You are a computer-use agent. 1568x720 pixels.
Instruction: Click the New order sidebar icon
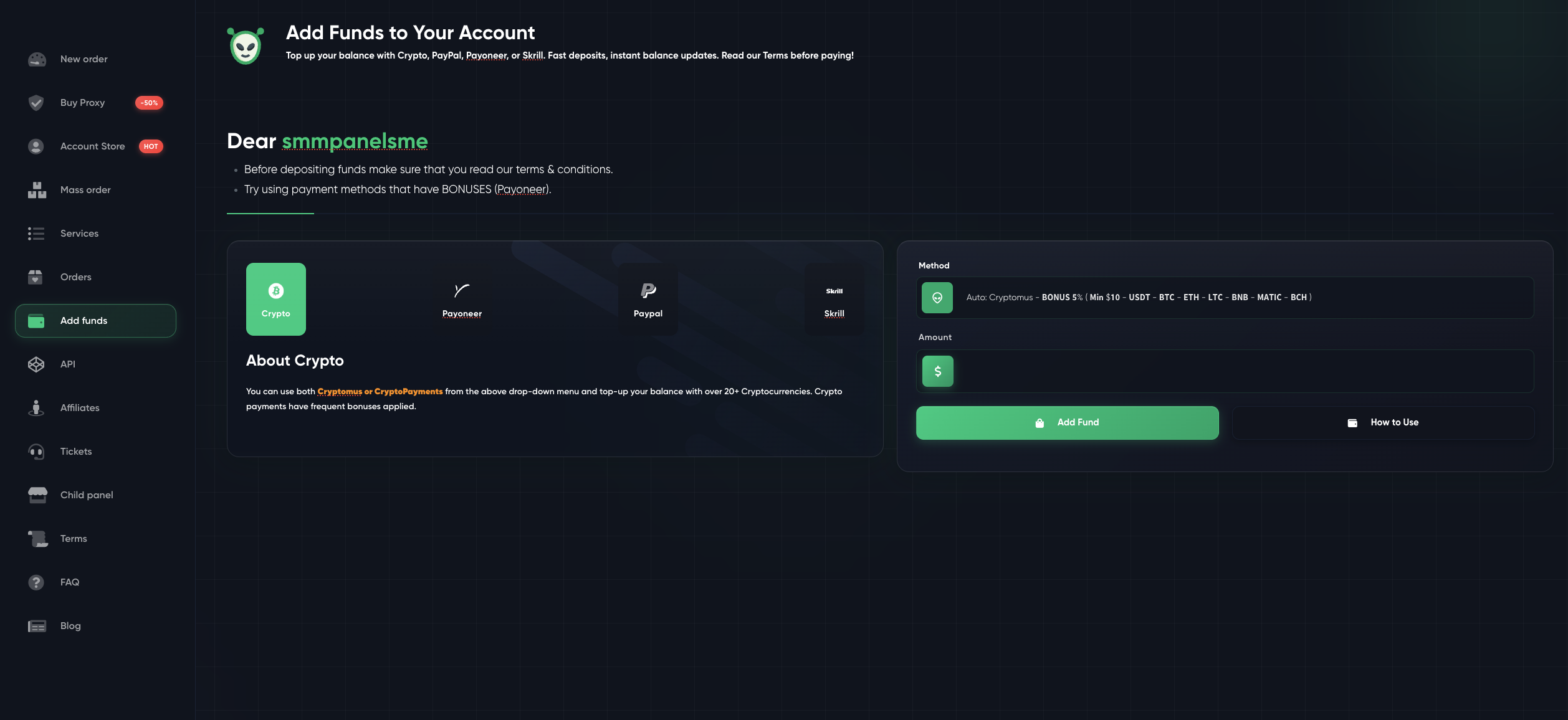(x=37, y=59)
